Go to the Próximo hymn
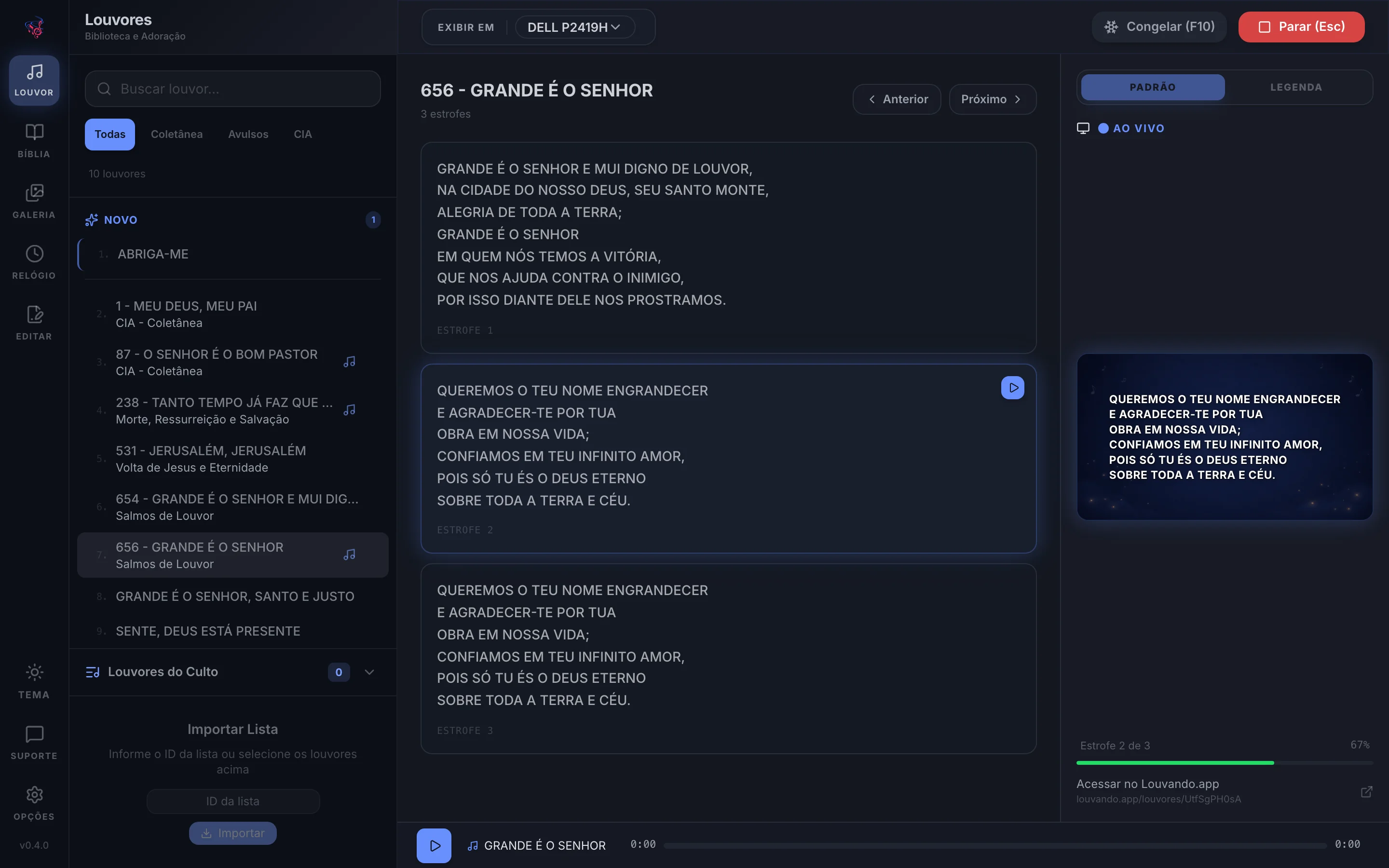This screenshot has height=868, width=1389. (993, 99)
